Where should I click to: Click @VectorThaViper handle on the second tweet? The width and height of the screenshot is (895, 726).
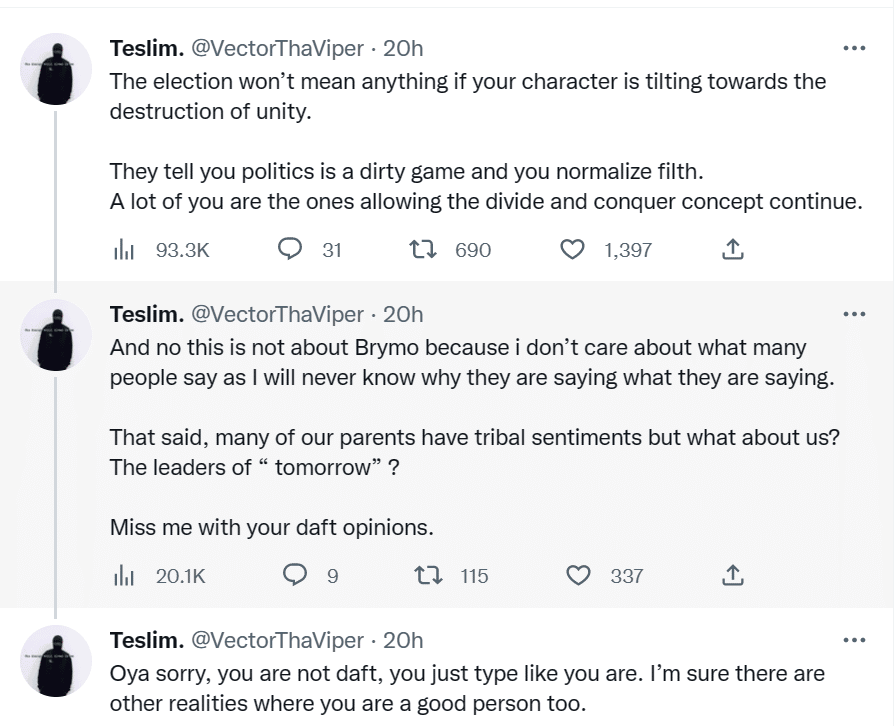(277, 314)
